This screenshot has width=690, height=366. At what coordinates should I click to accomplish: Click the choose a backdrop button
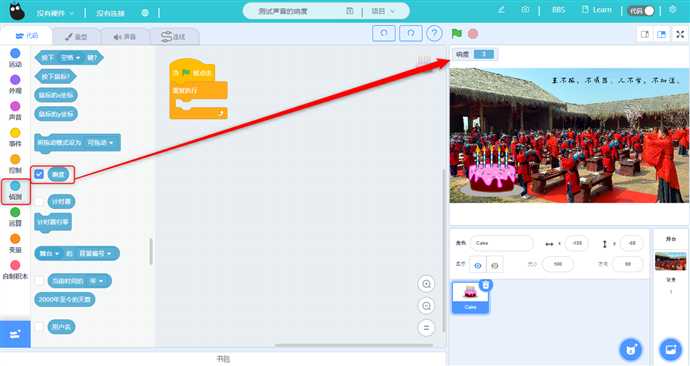point(670,350)
